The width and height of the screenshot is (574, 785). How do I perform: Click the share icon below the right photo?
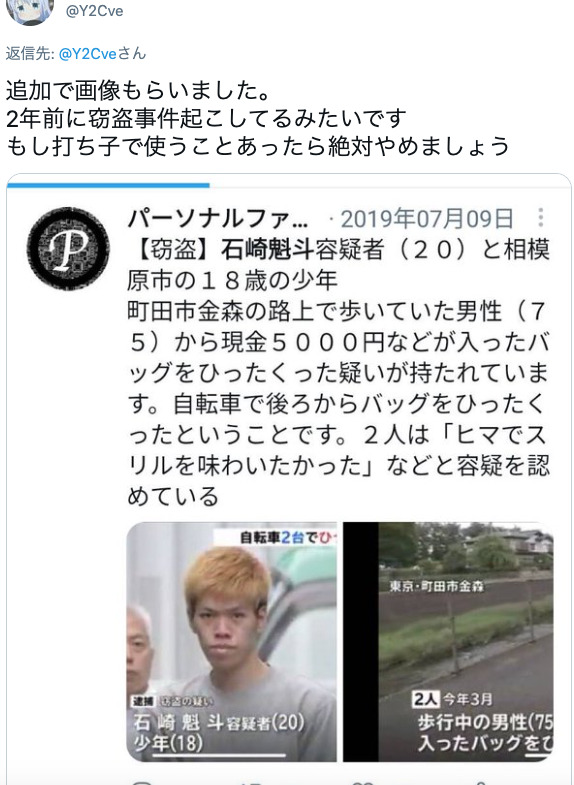point(479,782)
